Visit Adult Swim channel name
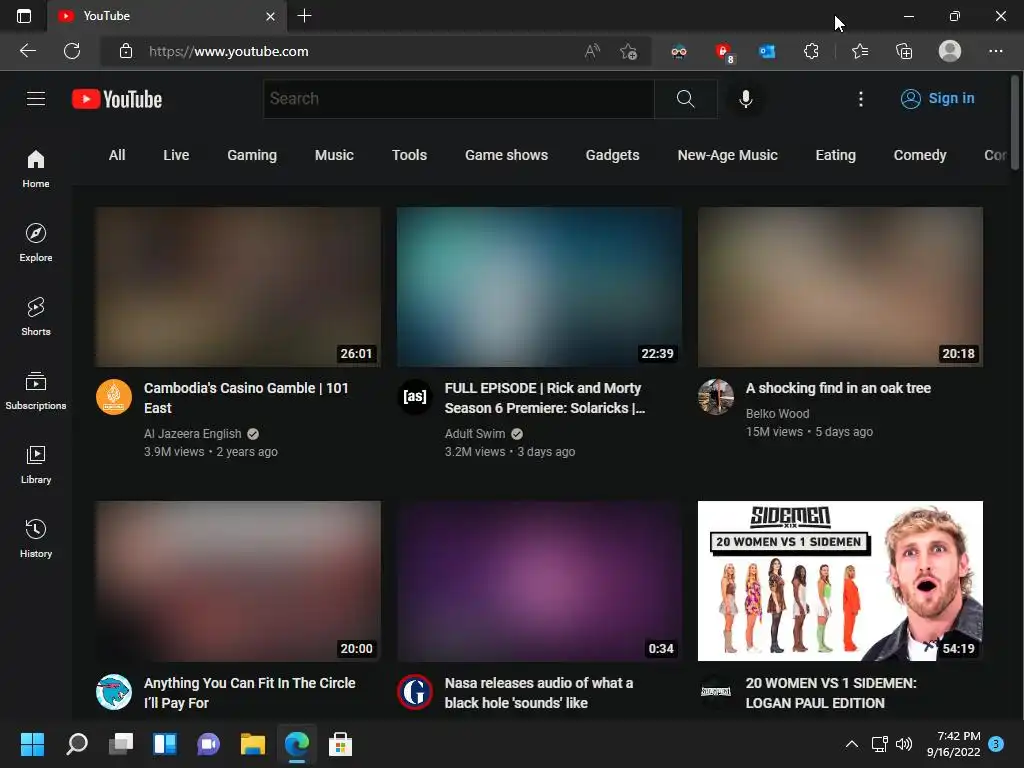This screenshot has height=768, width=1024. (475, 434)
